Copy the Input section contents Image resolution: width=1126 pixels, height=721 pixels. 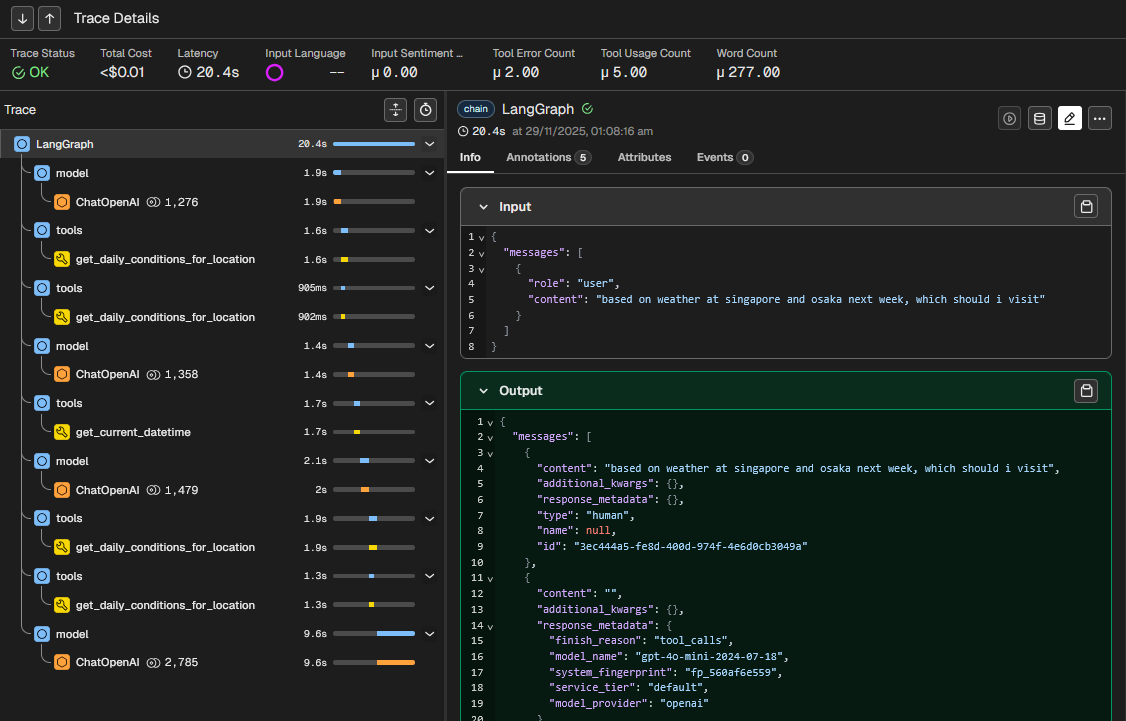tap(1085, 206)
